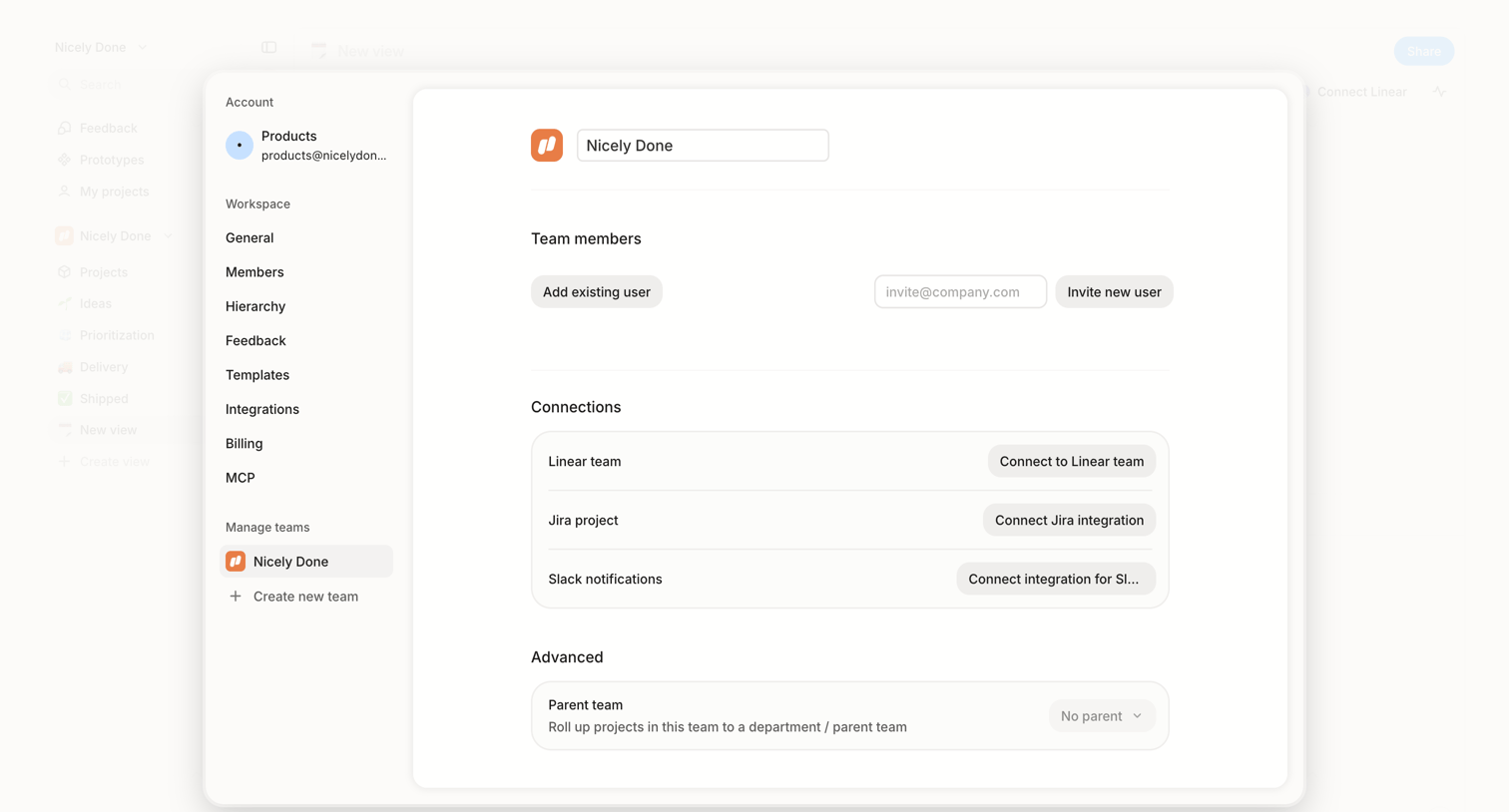Screen dimensions: 1509x812
Task: Open Feedback settings in the Workspace list
Action: point(255,341)
